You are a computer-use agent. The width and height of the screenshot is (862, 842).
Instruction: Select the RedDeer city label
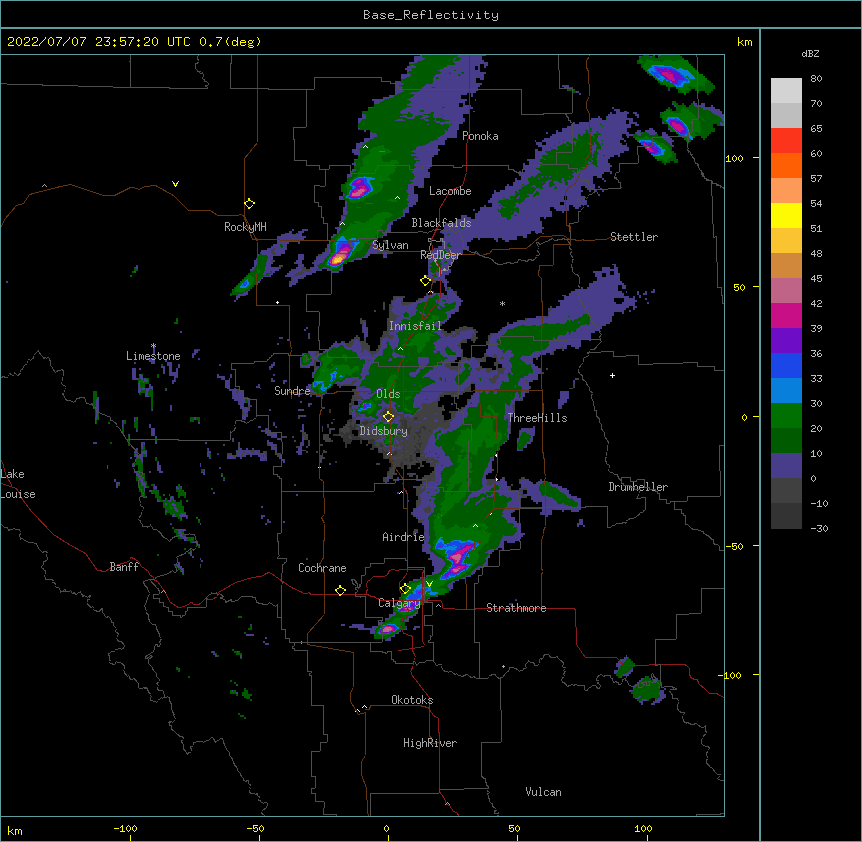440,255
